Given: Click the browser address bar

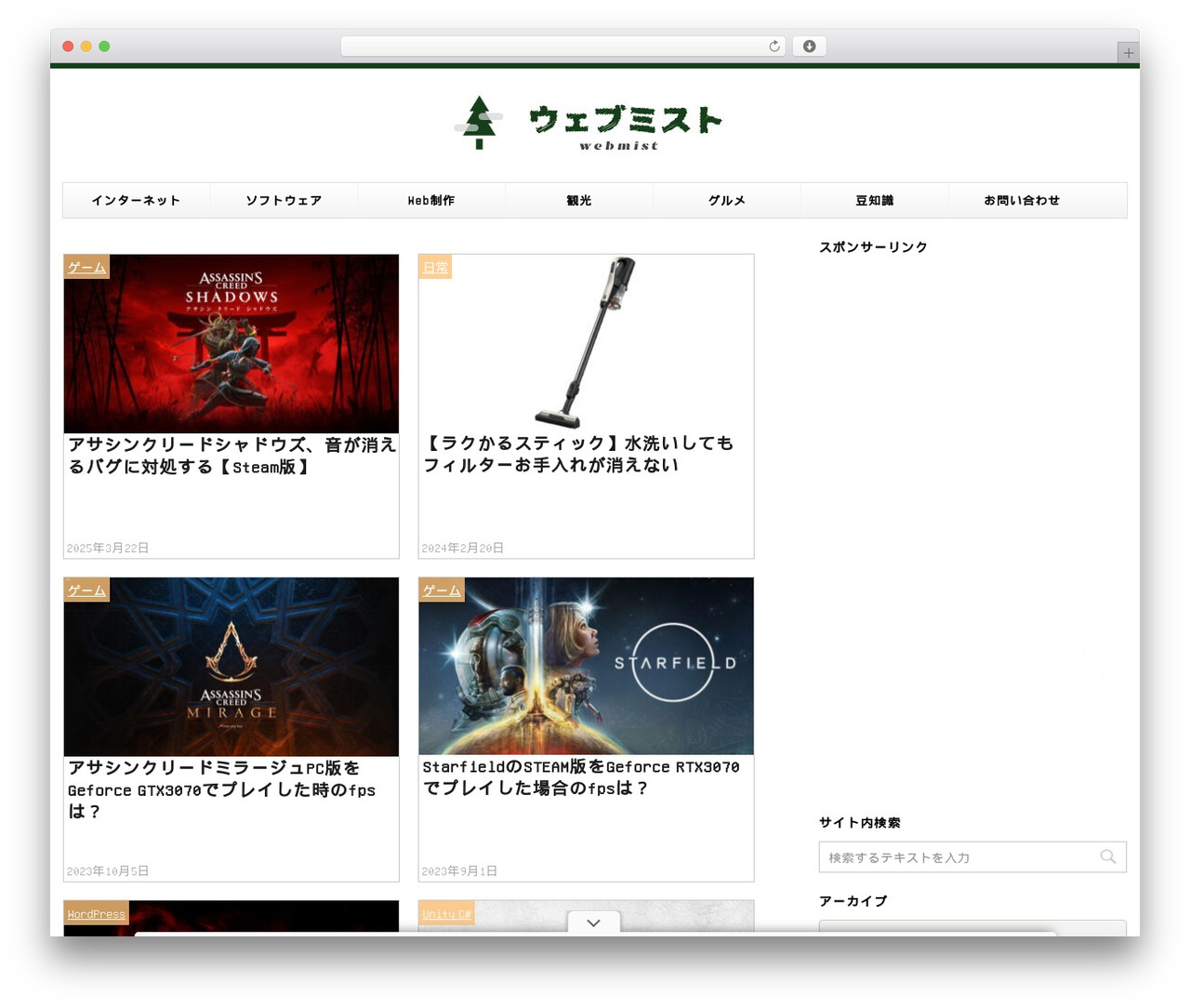Looking at the screenshot, I should (563, 46).
